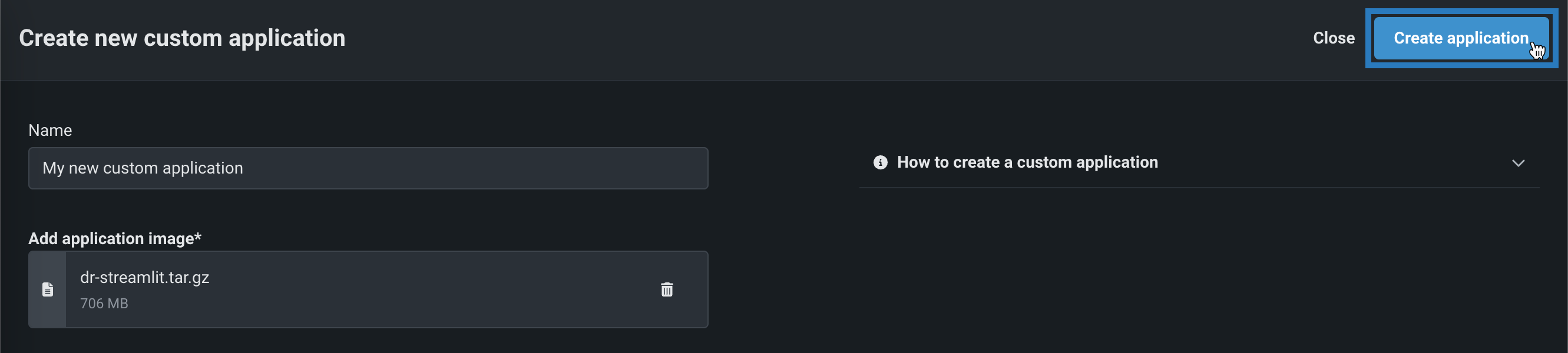This screenshot has height=353, width=1568.
Task: Delete the uploaded dr-streamlit.tar.gz image
Action: click(x=667, y=290)
